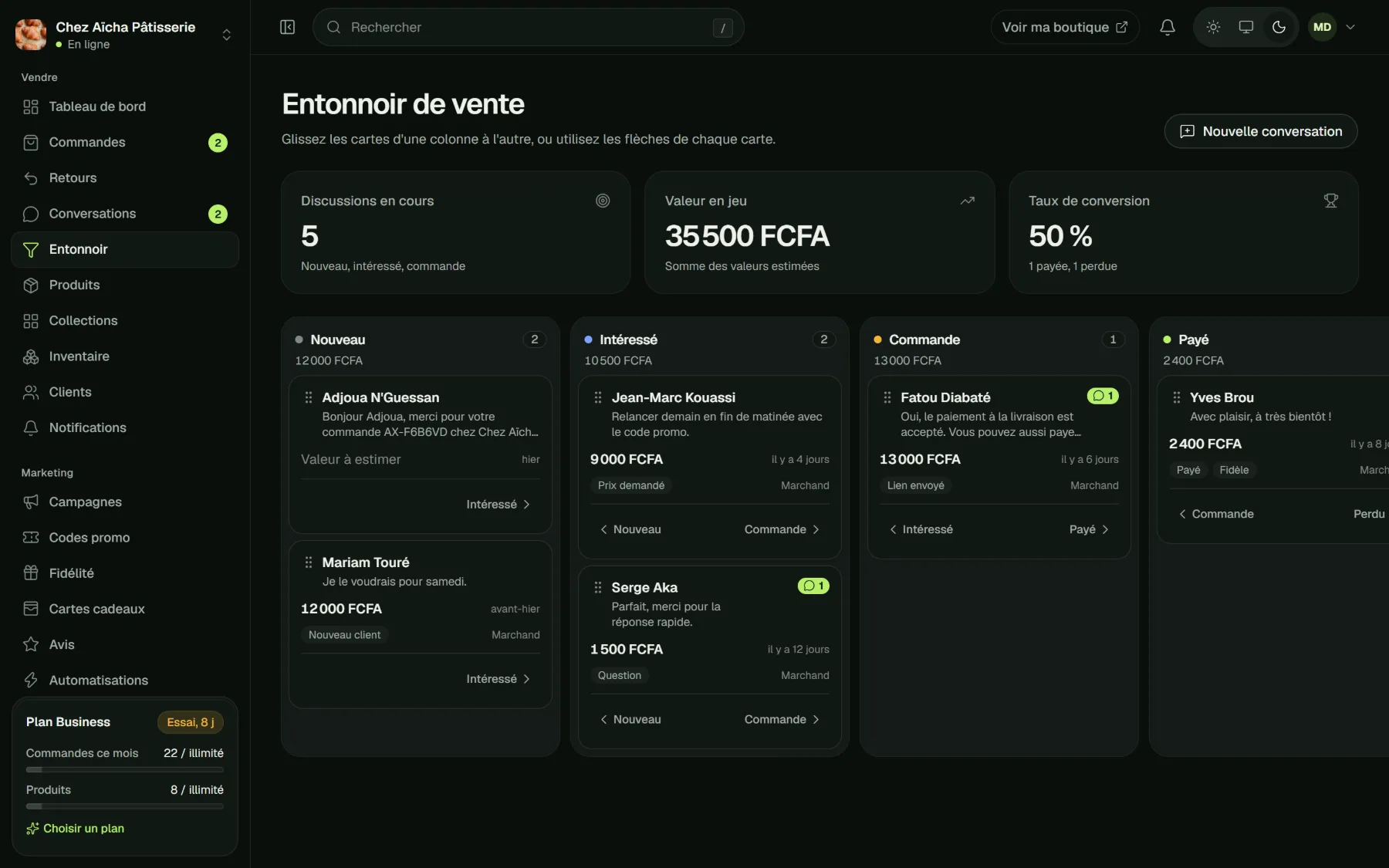Click the Cartes cadeaux card icon
Screen dimensions: 1389x868
(x=31, y=609)
